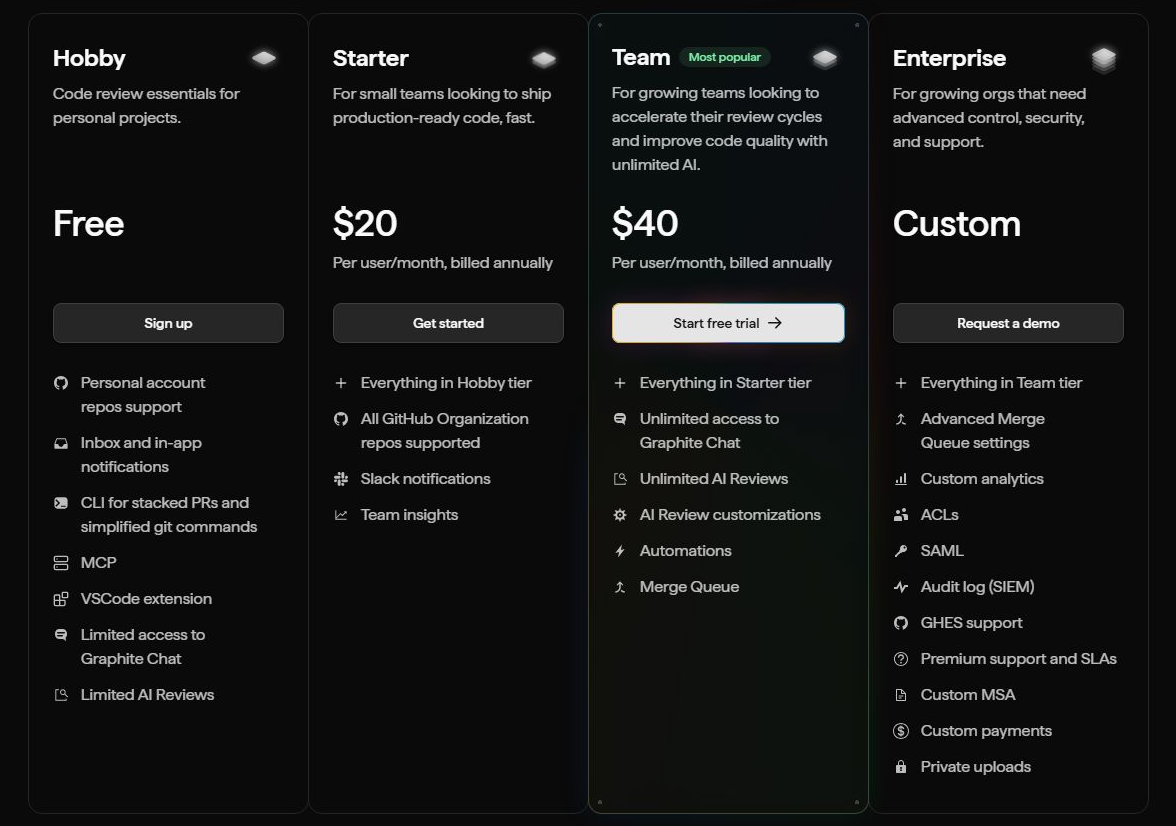Click merge icon beside Advanced Merge Queue settings
This screenshot has height=826, width=1176.
(901, 419)
